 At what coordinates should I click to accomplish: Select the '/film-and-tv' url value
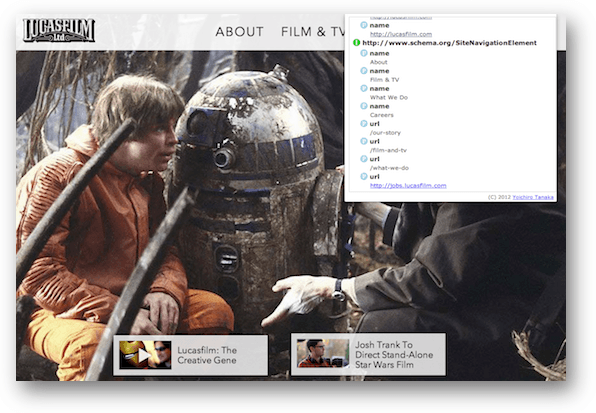[x=388, y=150]
